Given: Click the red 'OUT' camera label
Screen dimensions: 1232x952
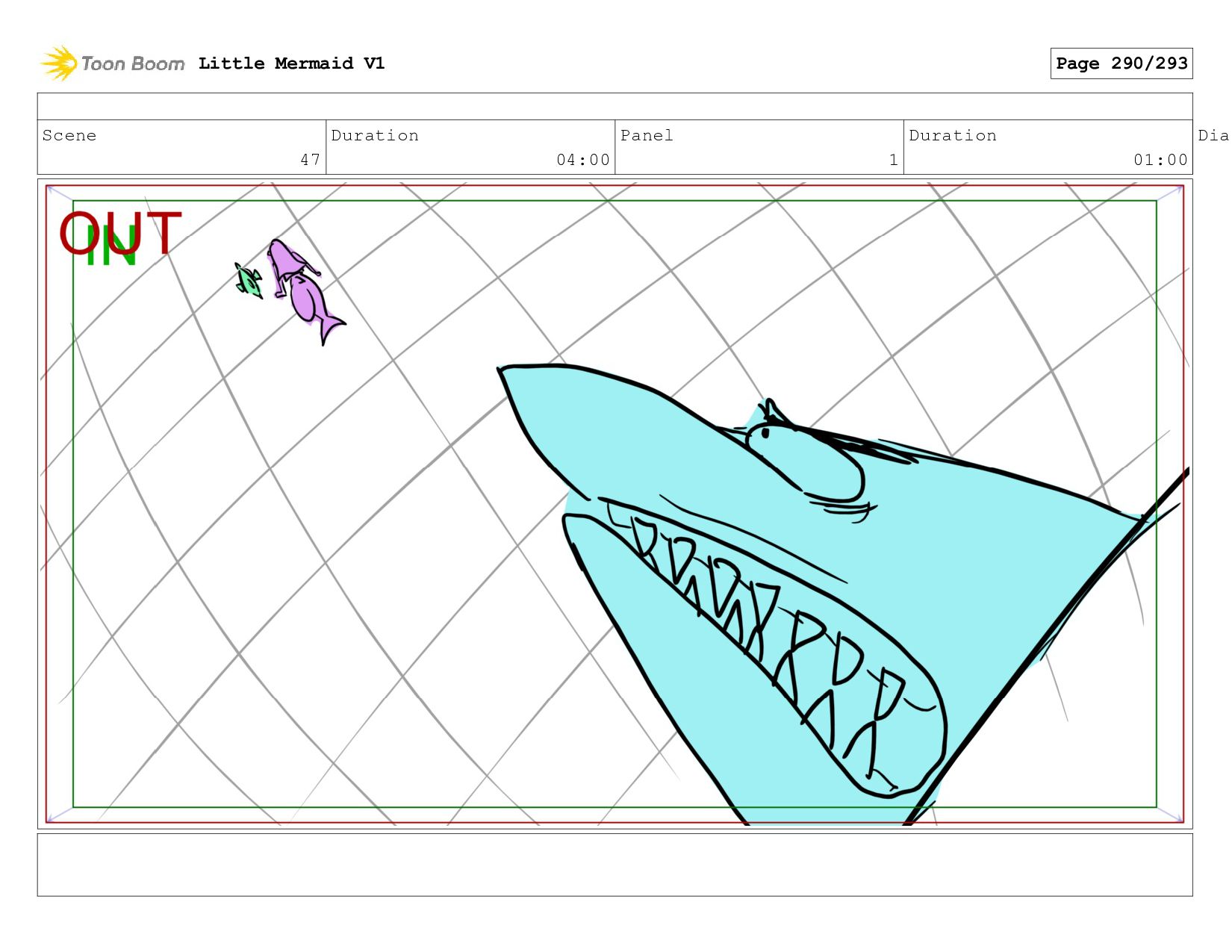Looking at the screenshot, I should [120, 233].
